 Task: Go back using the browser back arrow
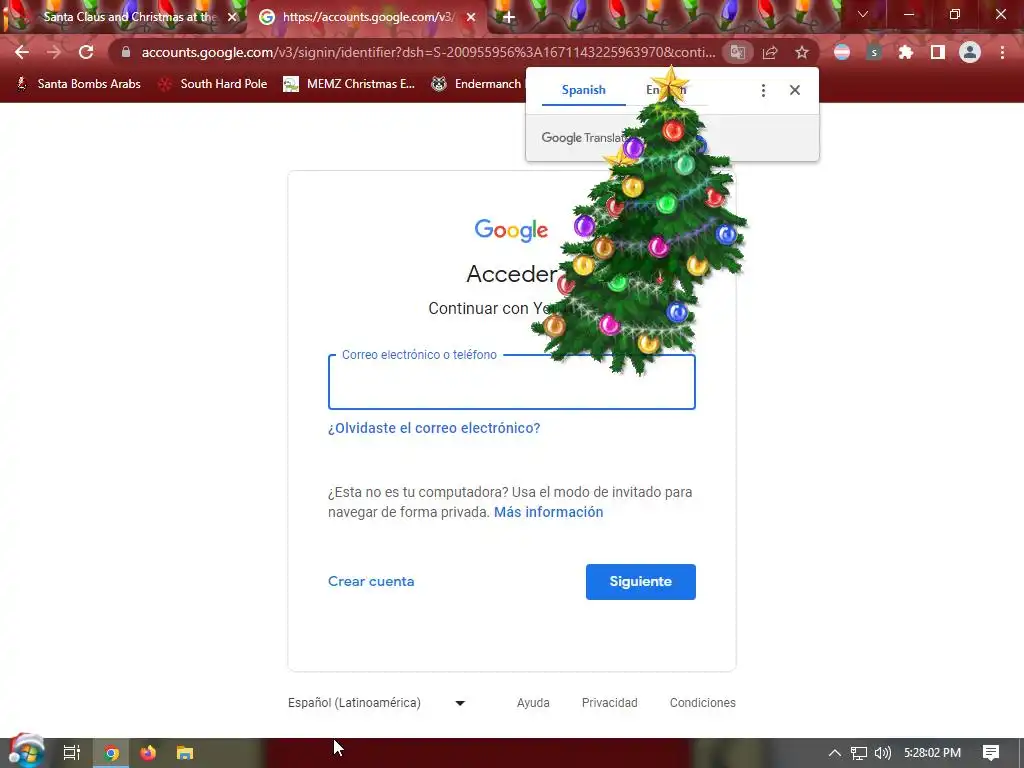click(22, 52)
